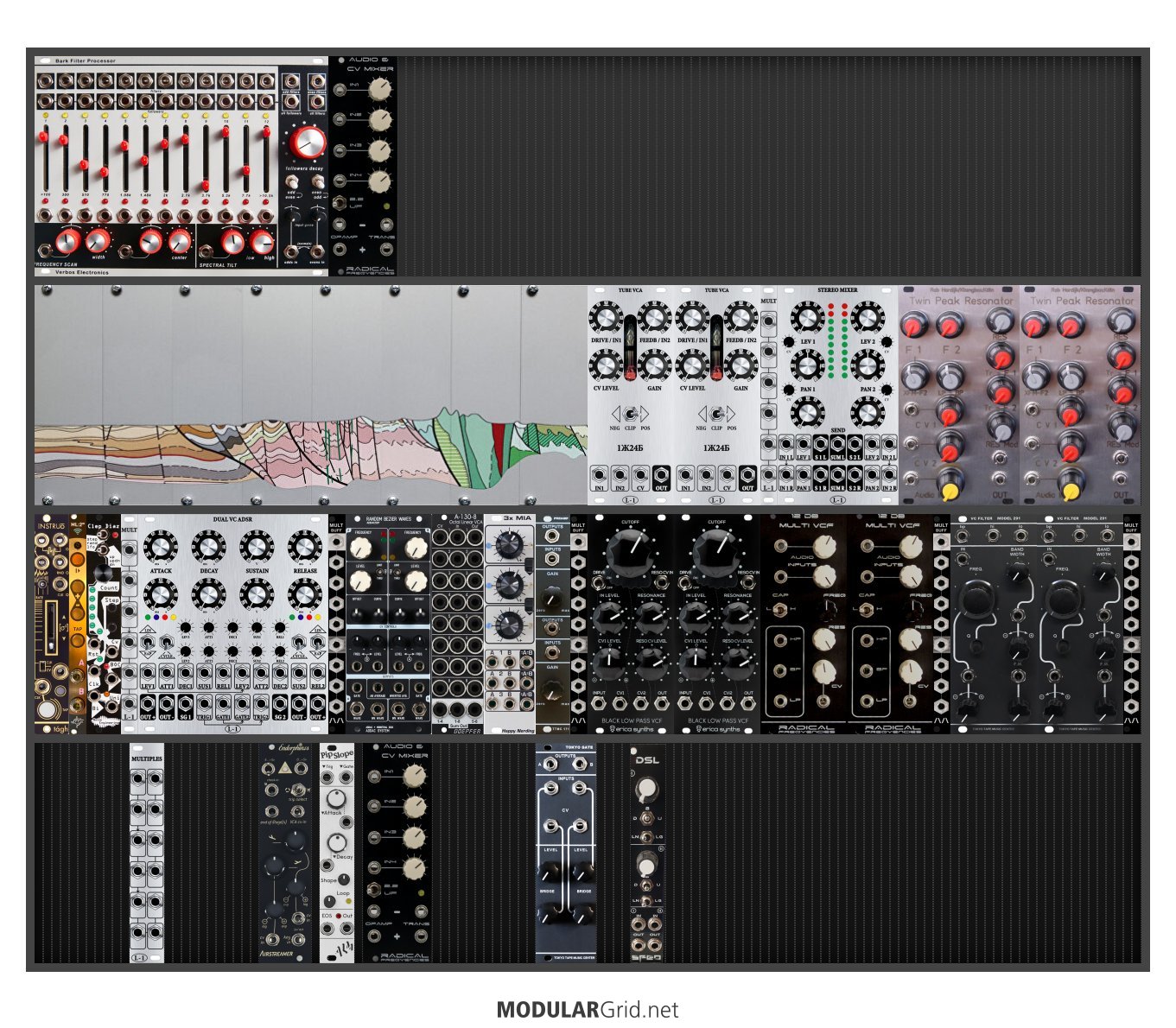Click IN4 knob on bottom-row Audio & CV Mixer

[414, 866]
